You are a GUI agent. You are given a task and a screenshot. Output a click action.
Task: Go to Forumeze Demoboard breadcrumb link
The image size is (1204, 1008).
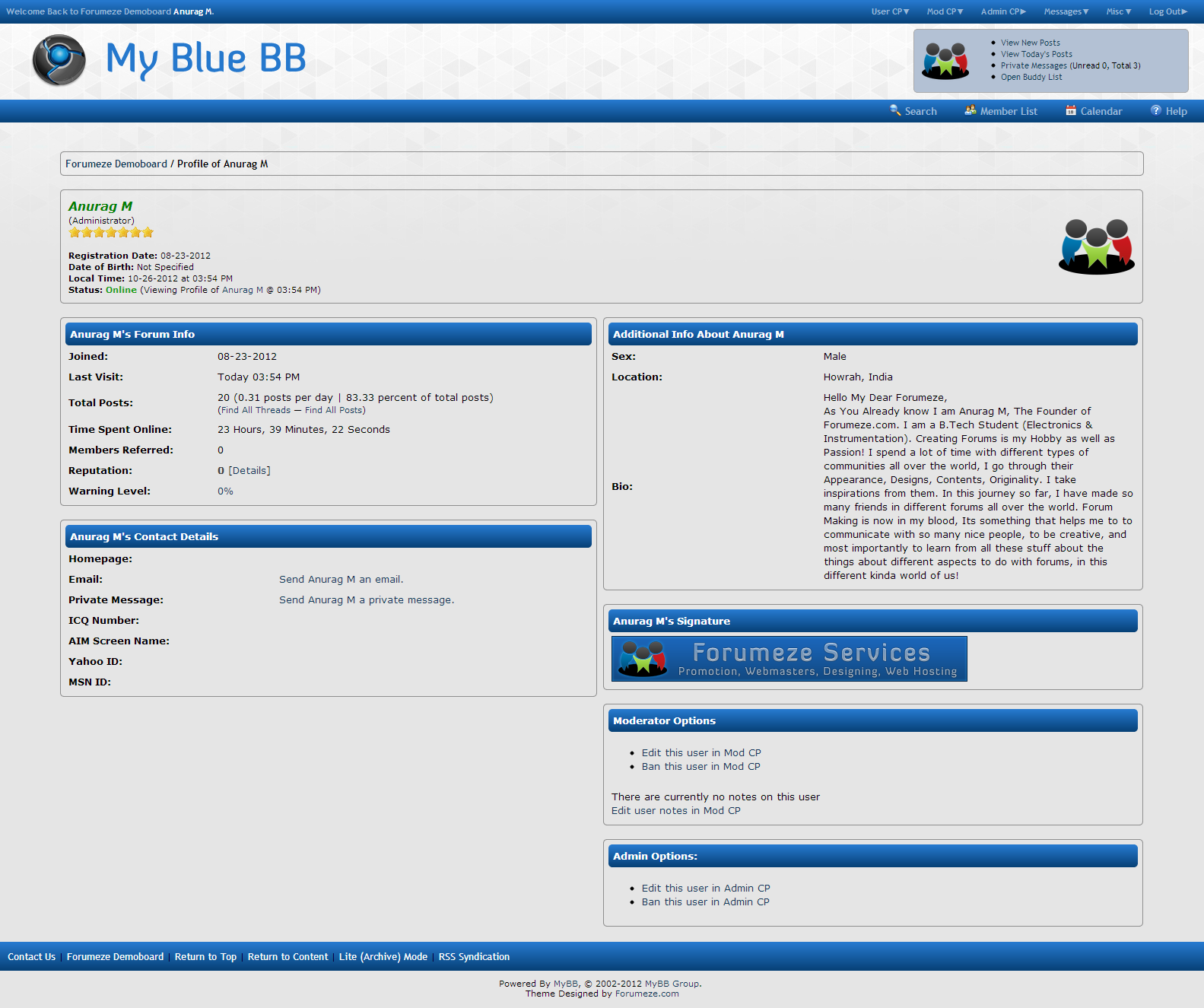coord(116,164)
